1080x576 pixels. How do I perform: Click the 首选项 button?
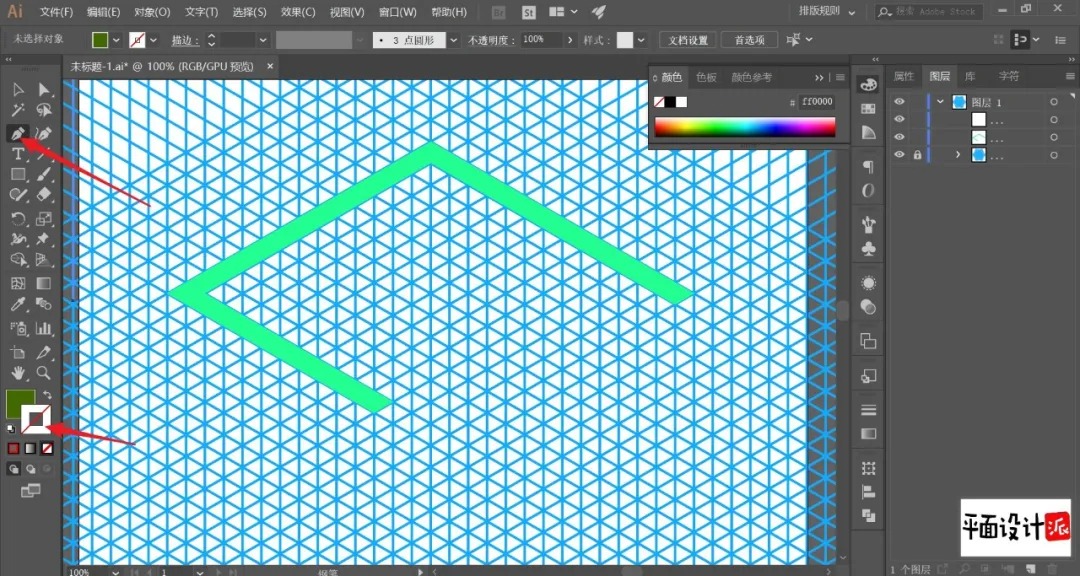749,41
